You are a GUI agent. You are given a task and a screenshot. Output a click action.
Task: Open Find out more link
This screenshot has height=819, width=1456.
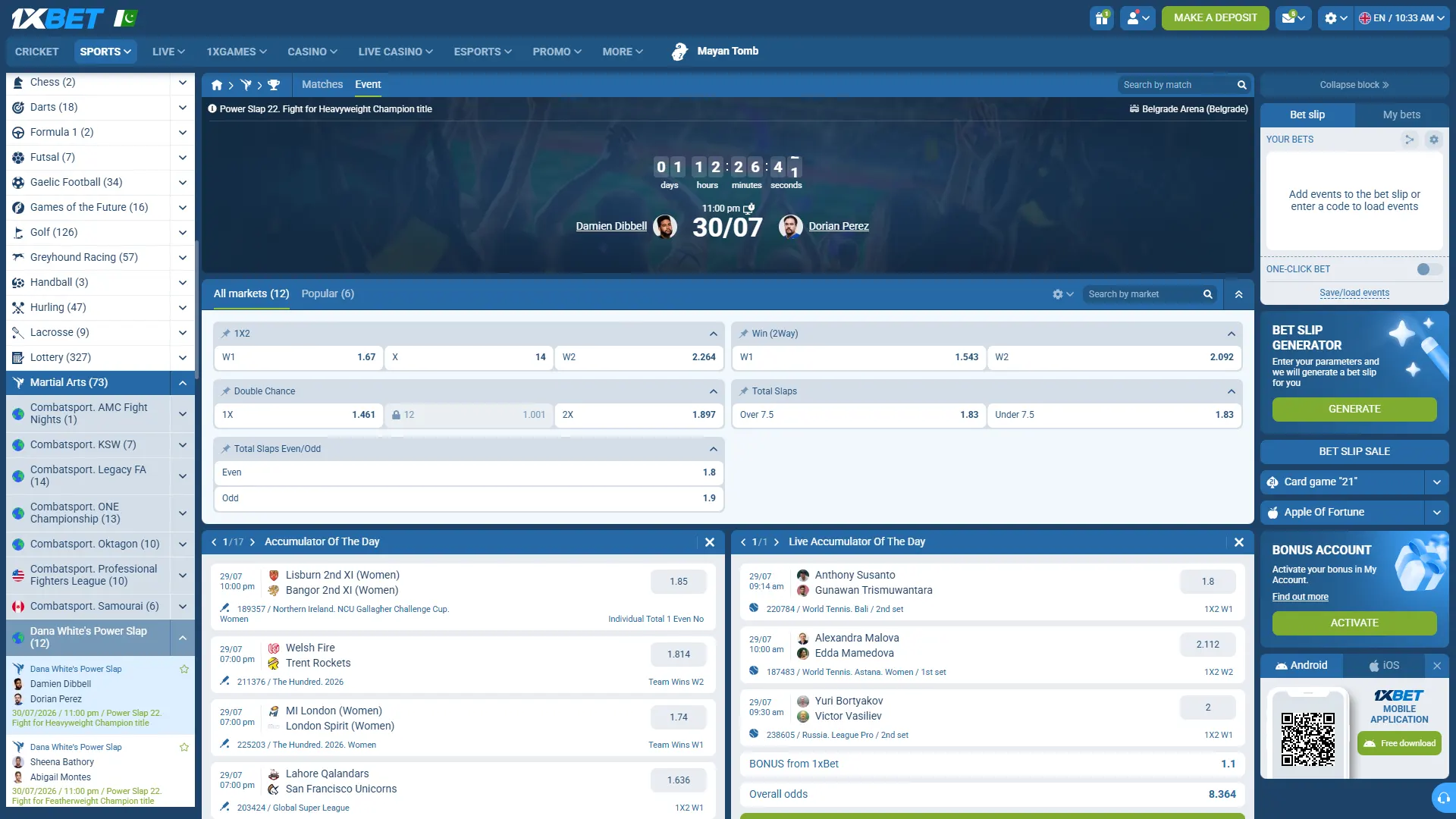(x=1300, y=597)
